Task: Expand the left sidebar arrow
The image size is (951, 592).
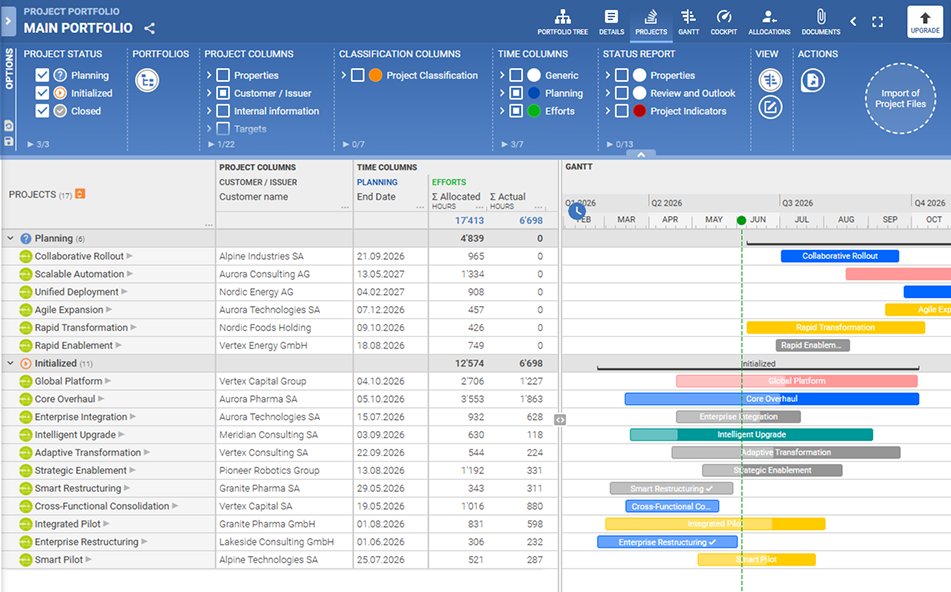Action: point(8,21)
